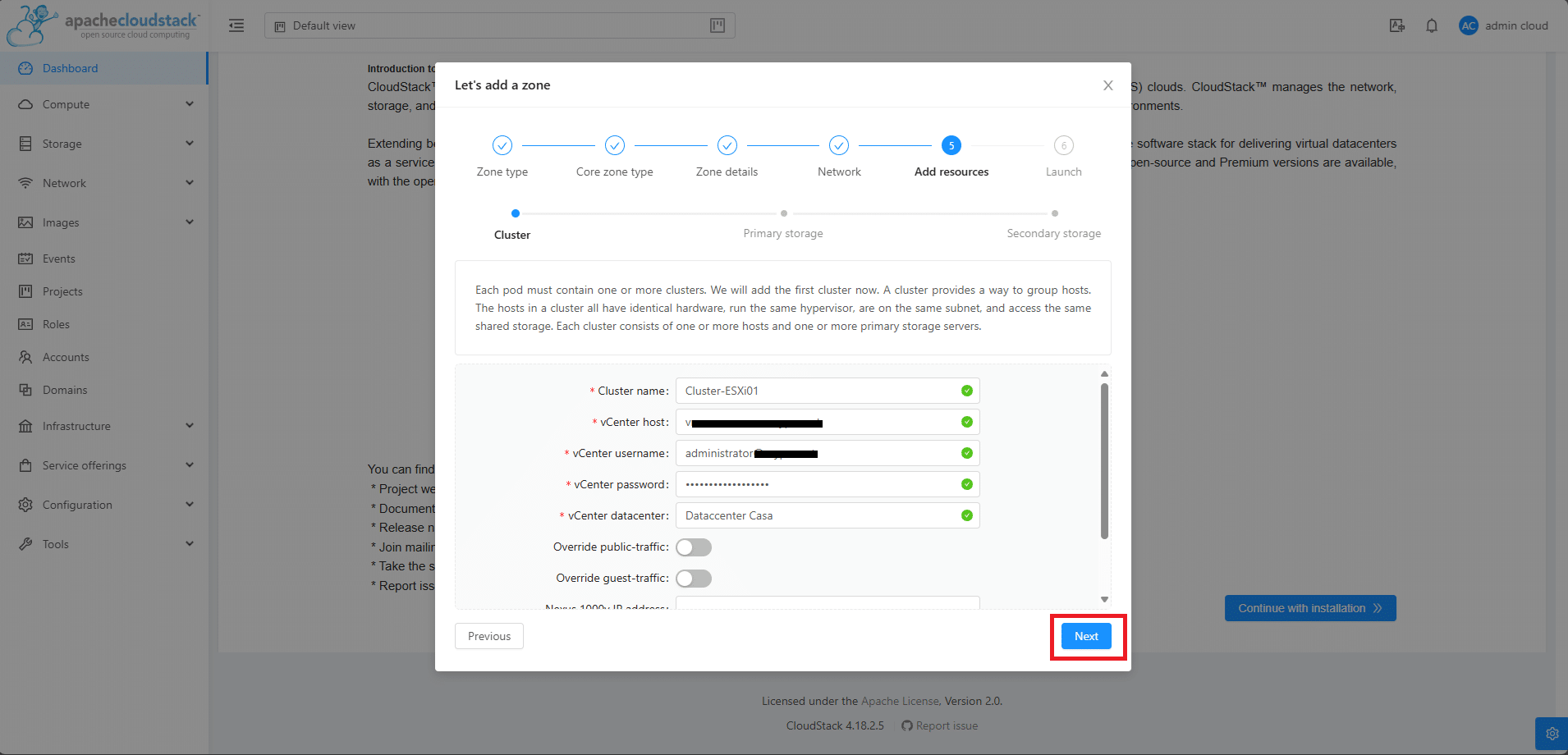
Task: Click the Previous button
Action: (x=489, y=636)
